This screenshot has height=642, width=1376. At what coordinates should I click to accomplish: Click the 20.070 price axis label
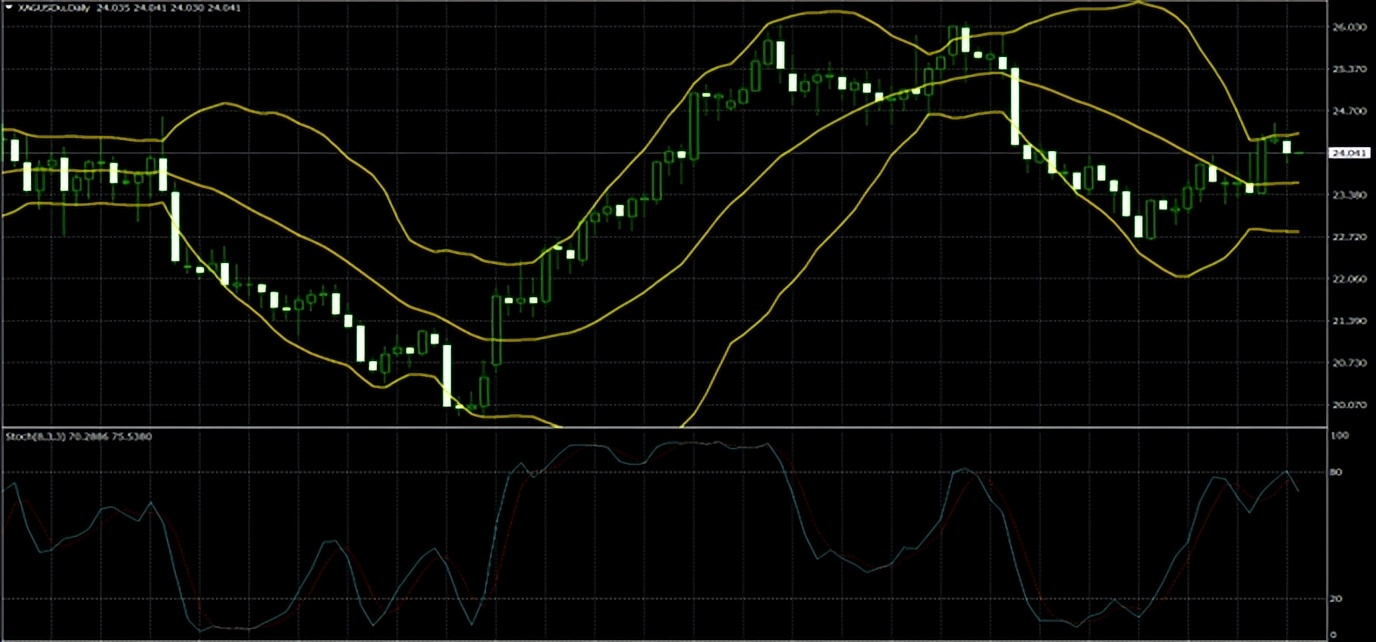point(1349,405)
